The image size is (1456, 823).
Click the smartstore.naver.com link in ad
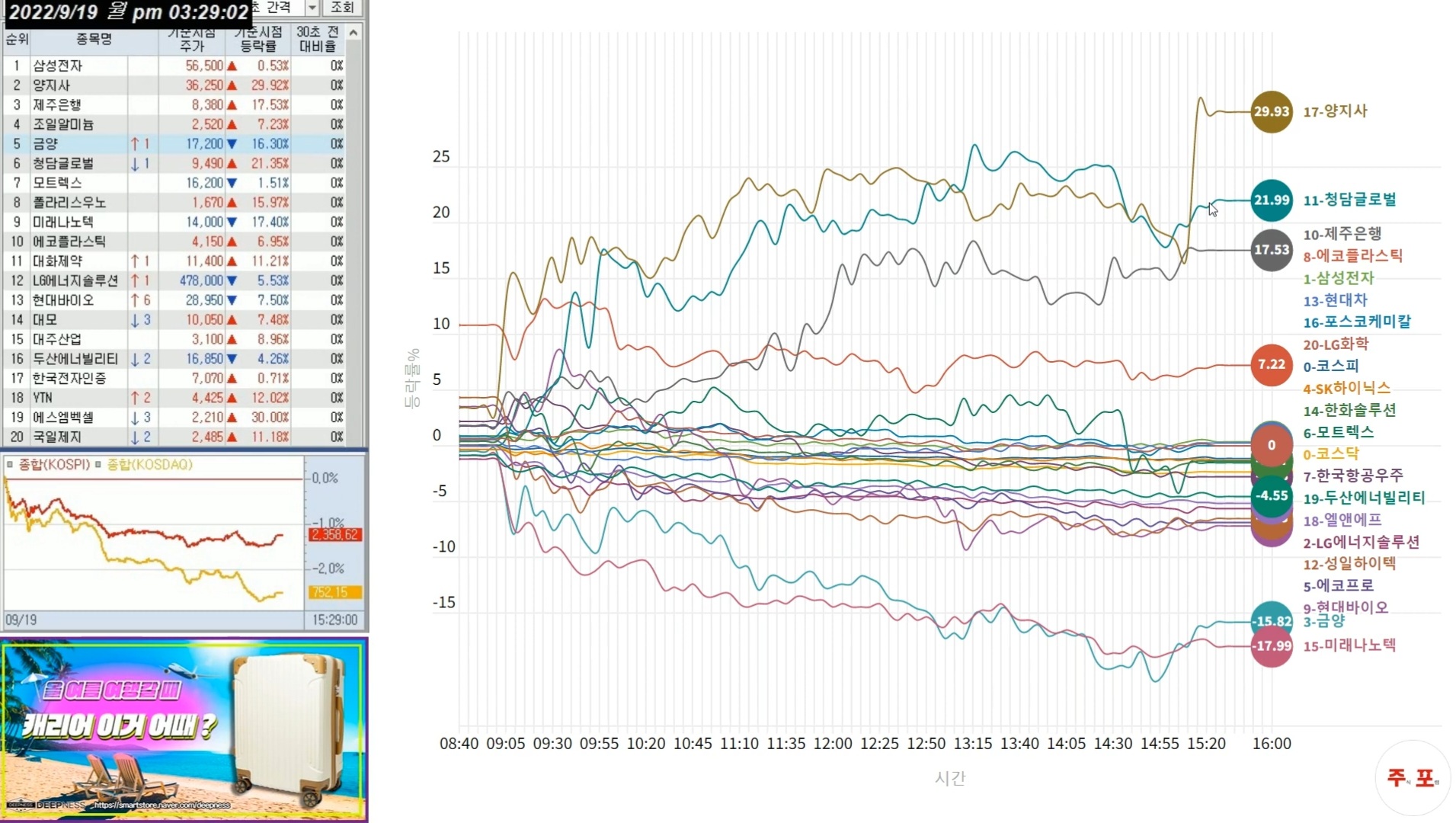[161, 805]
